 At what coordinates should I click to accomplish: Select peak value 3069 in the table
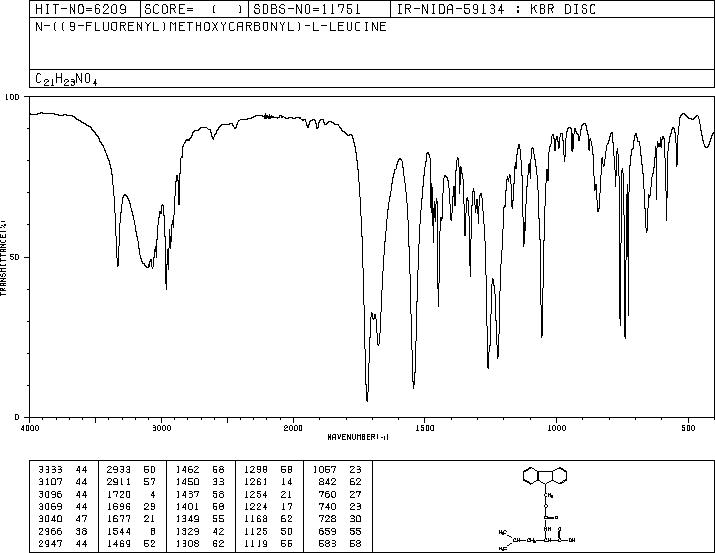pos(50,506)
